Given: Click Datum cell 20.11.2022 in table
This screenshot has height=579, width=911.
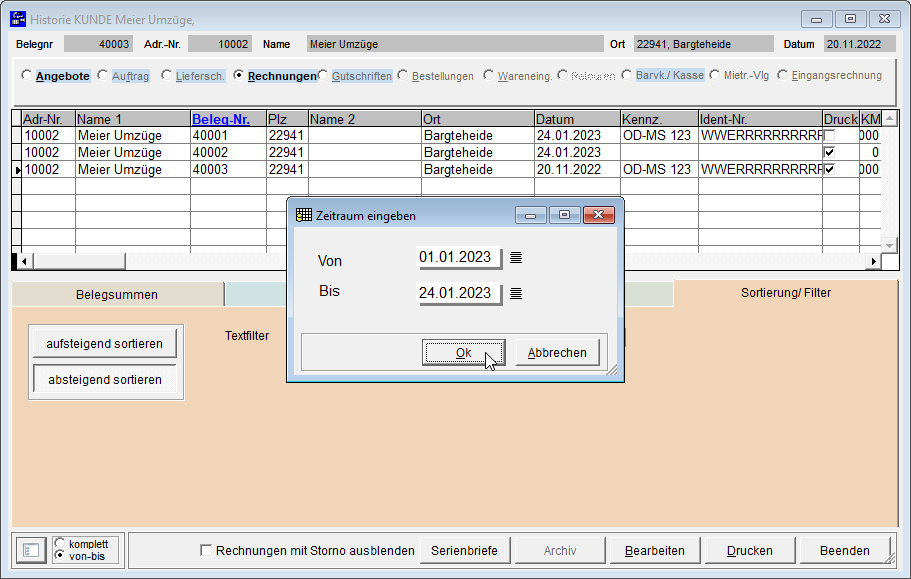Looking at the screenshot, I should pyautogui.click(x=578, y=169).
